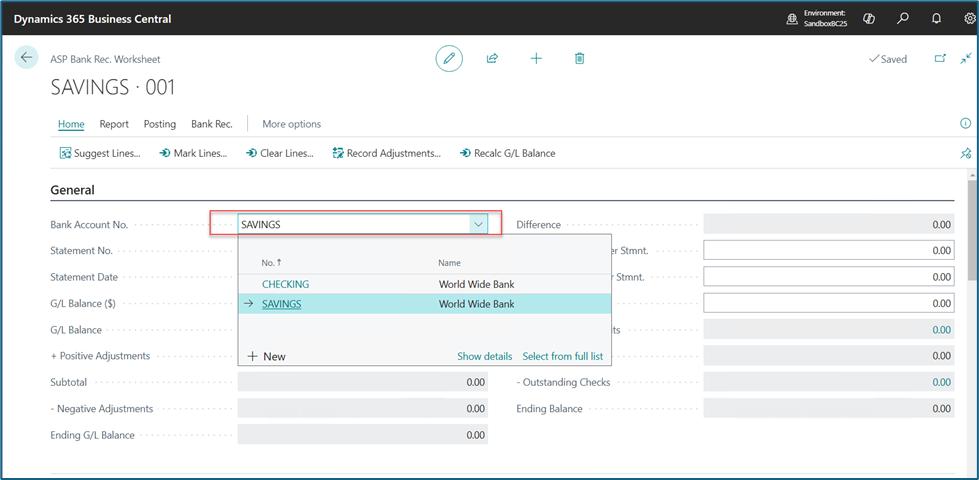Create new record with plus icon
Image resolution: width=979 pixels, height=480 pixels.
click(536, 59)
